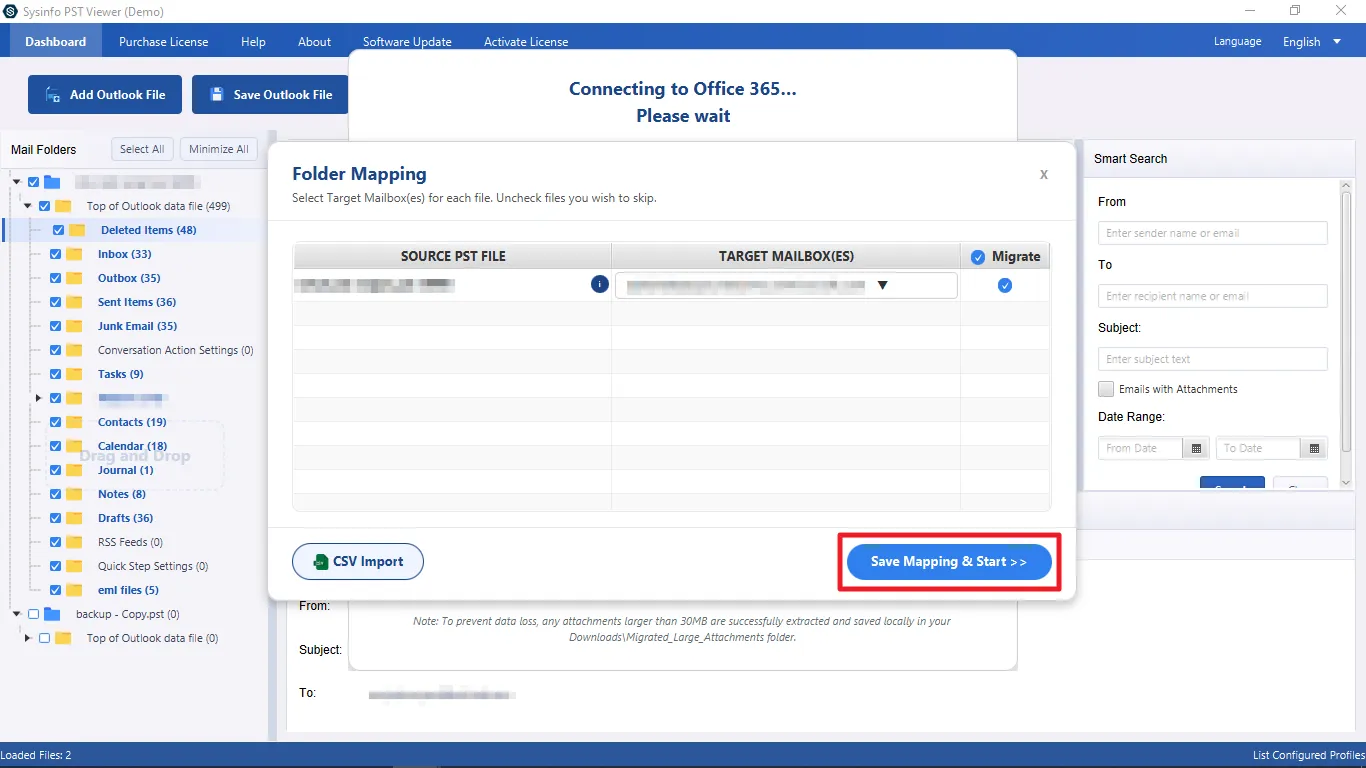Image resolution: width=1366 pixels, height=768 pixels.
Task: Select the Conversation Action Settings (0) folder
Action: (x=176, y=350)
